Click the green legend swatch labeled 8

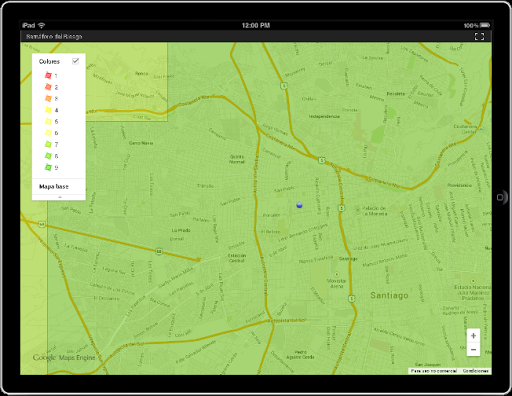tap(48, 156)
